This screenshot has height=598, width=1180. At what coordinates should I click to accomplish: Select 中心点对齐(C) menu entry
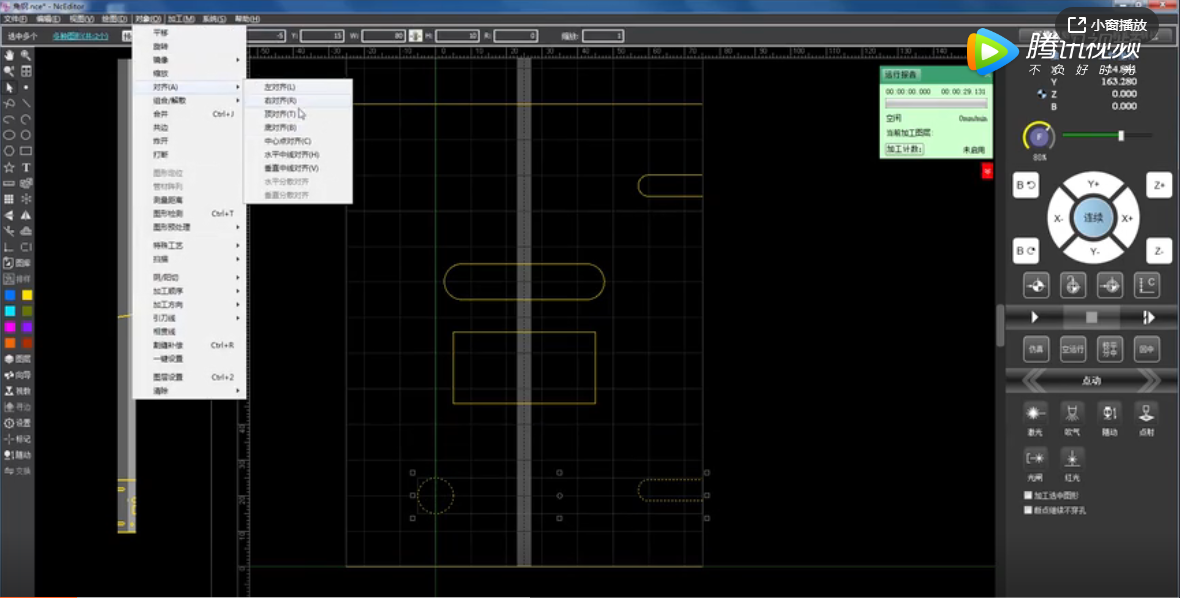288,141
